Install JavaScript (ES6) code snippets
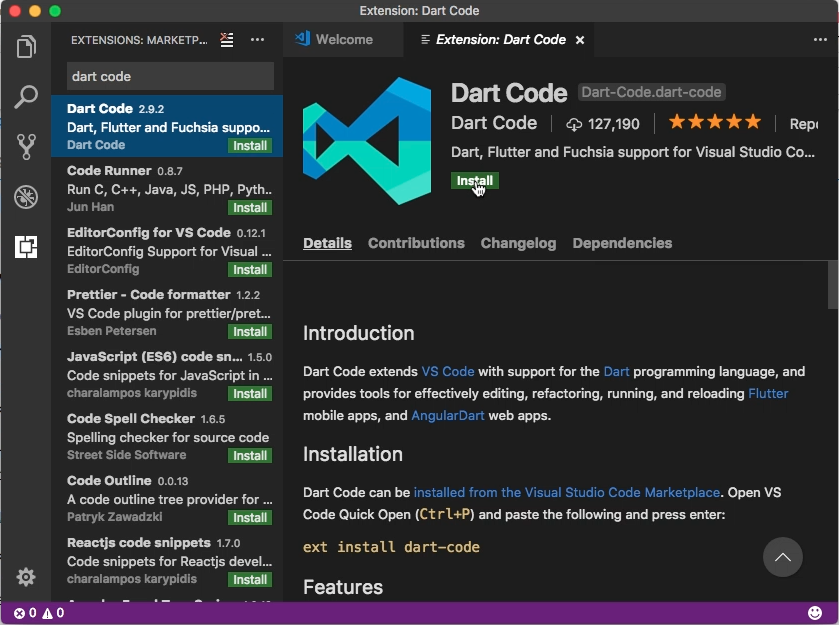The width and height of the screenshot is (839, 625). coord(250,394)
